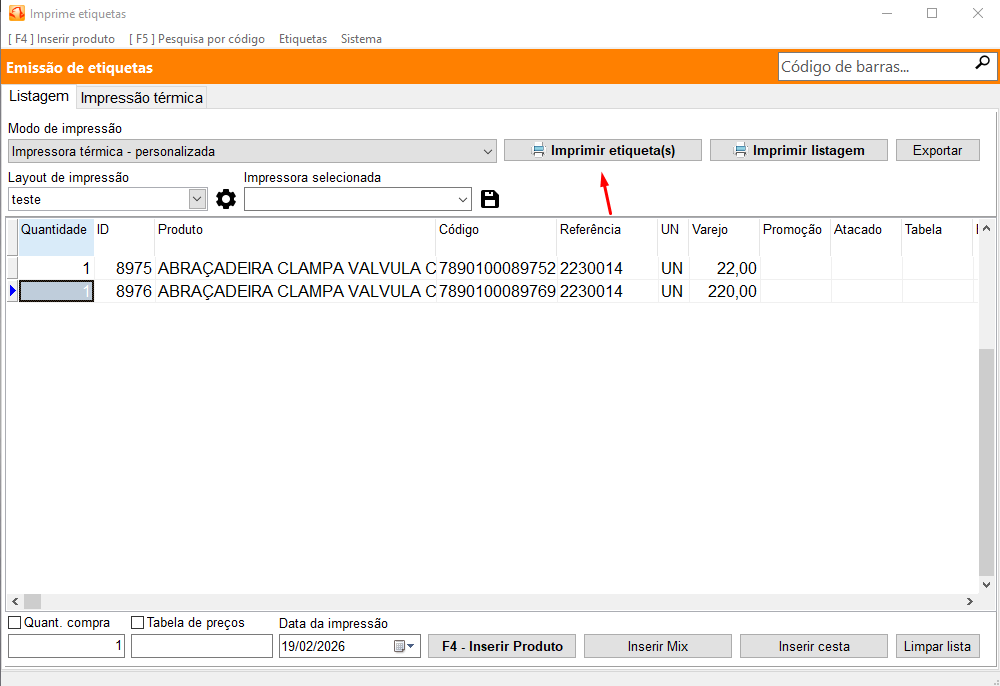Open the Sistema menu

tap(361, 39)
